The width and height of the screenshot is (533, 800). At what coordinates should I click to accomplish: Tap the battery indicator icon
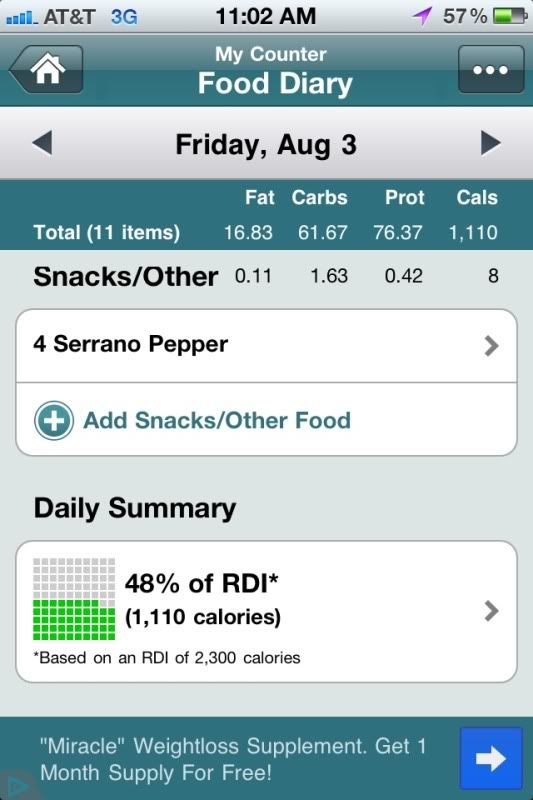pyautogui.click(x=510, y=16)
